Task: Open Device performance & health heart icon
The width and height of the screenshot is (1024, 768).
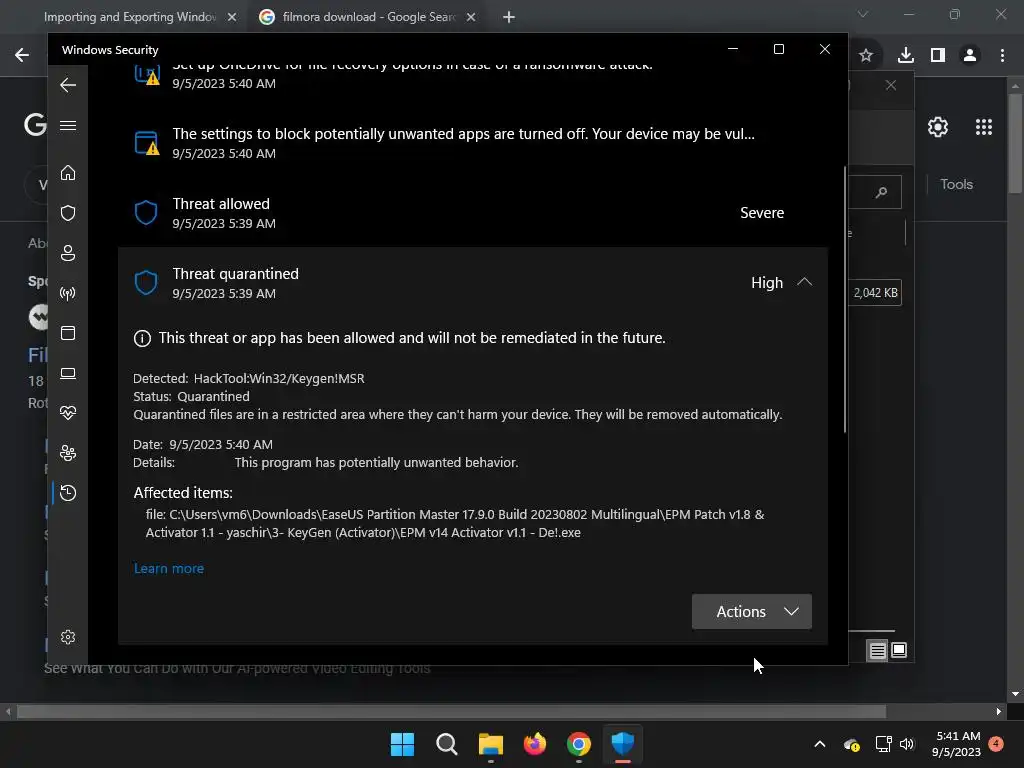Action: pyautogui.click(x=68, y=413)
